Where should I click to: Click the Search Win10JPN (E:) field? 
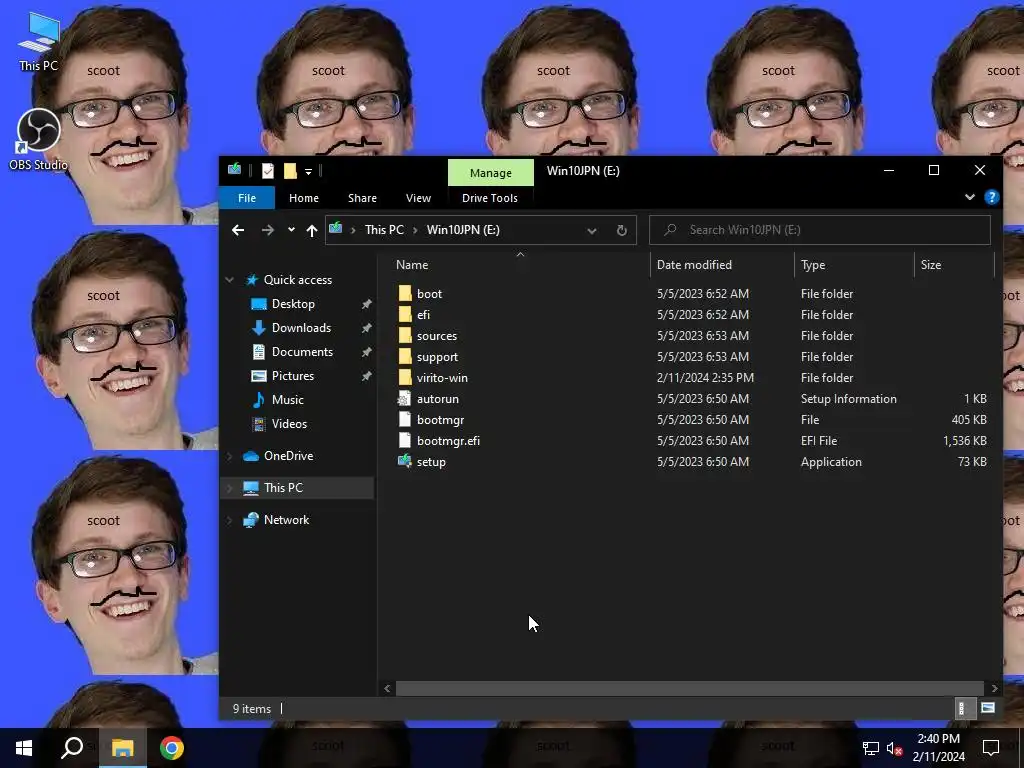pyautogui.click(x=820, y=230)
